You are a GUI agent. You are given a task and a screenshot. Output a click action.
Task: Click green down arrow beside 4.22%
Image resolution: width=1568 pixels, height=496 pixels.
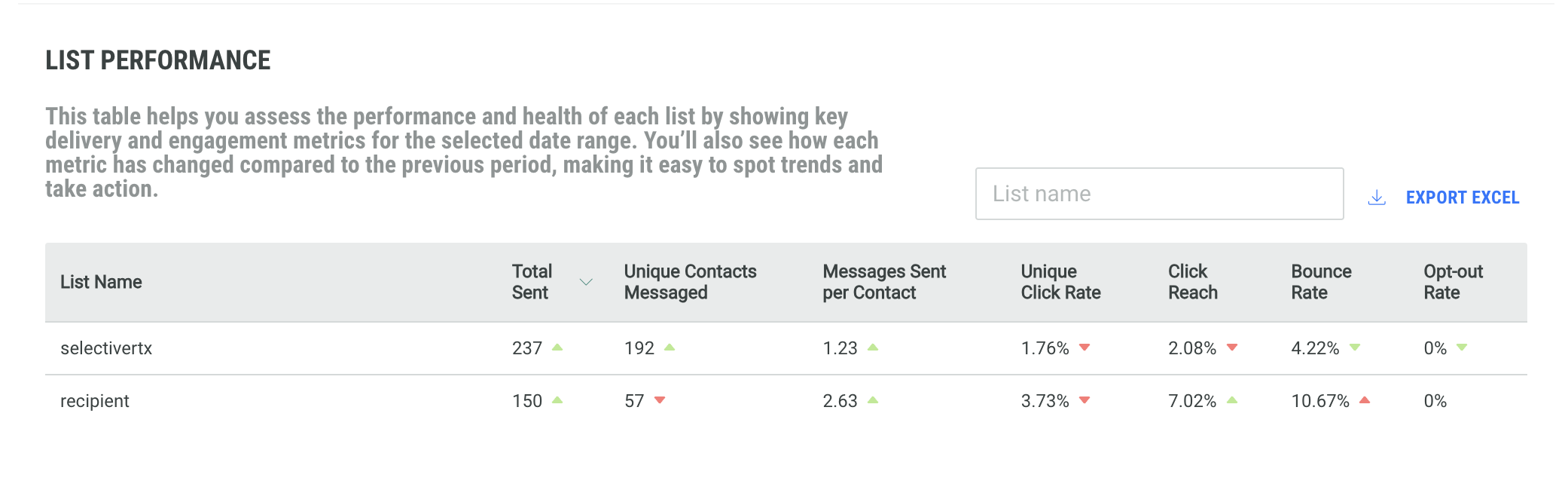click(1355, 348)
